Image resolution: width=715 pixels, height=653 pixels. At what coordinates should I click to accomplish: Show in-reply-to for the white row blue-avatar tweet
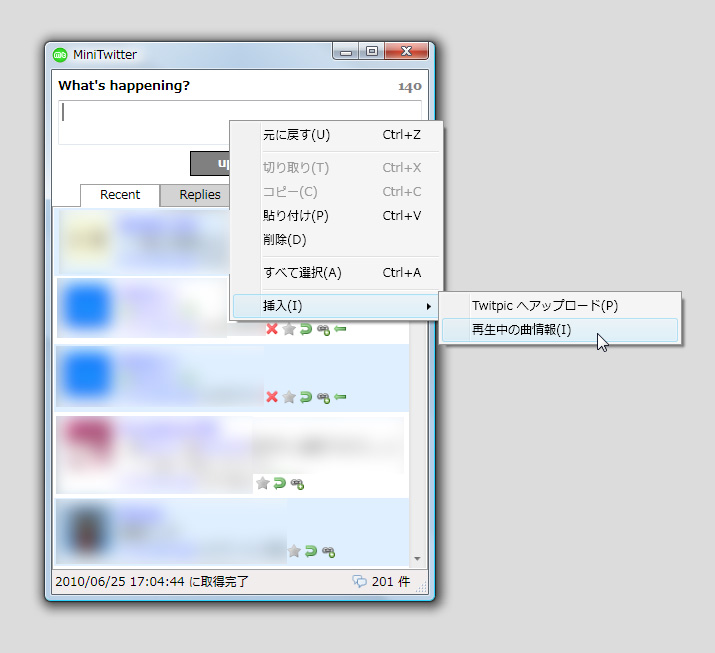pos(340,328)
